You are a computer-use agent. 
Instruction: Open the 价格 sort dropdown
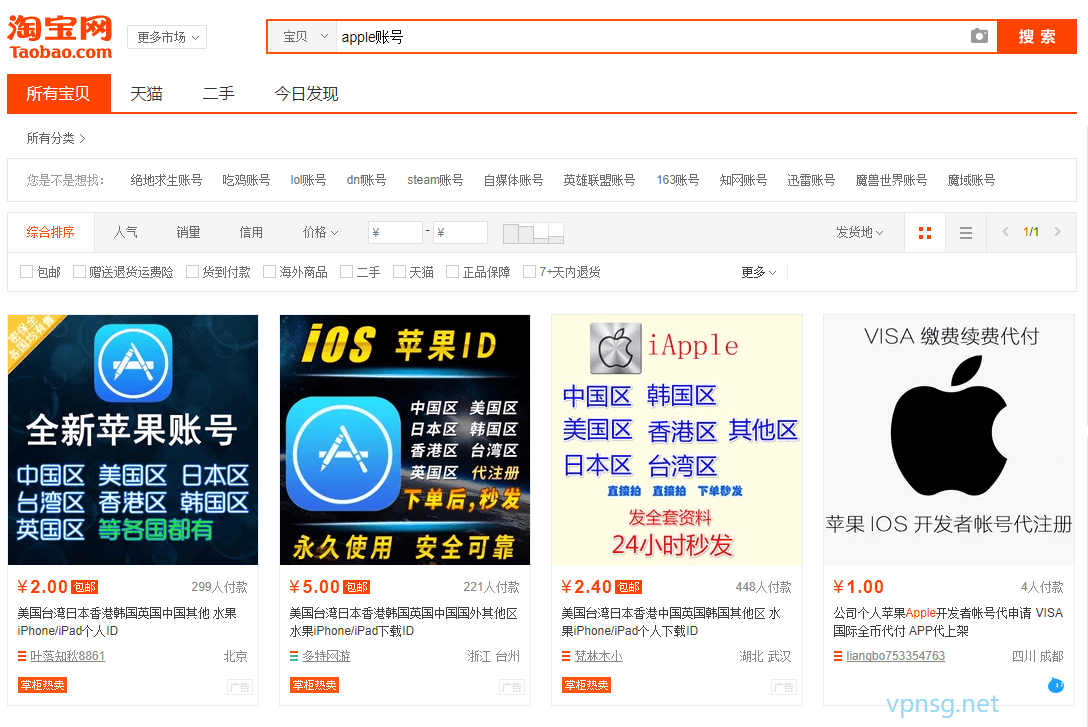pyautogui.click(x=320, y=232)
